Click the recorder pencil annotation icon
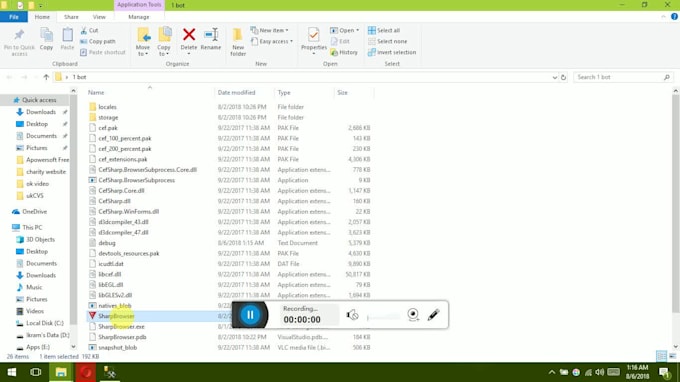This screenshot has width=680, height=382. tap(433, 315)
